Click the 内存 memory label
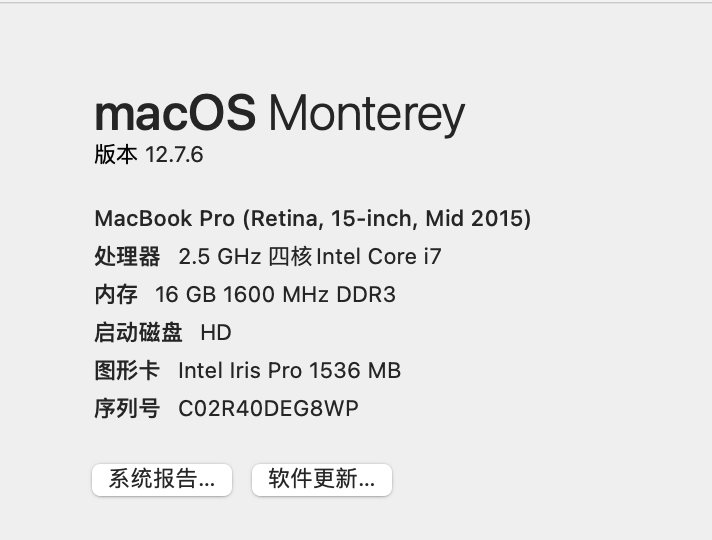 [116, 295]
